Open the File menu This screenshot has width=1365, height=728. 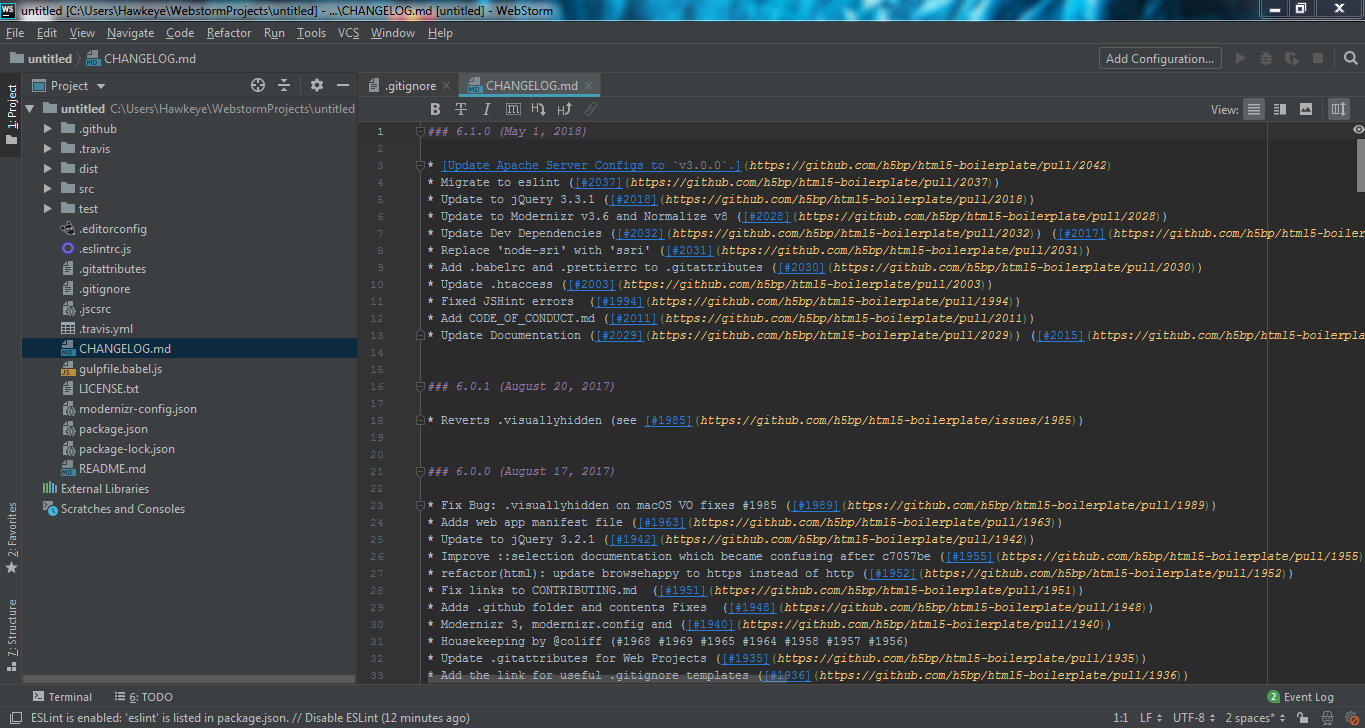point(15,33)
